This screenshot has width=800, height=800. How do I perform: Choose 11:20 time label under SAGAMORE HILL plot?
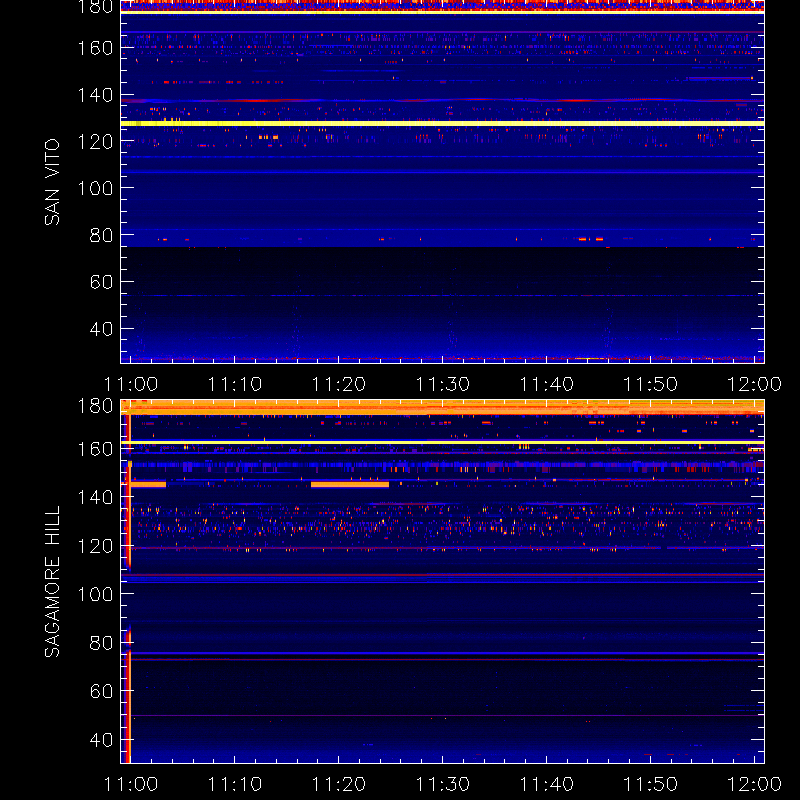[x=339, y=784]
